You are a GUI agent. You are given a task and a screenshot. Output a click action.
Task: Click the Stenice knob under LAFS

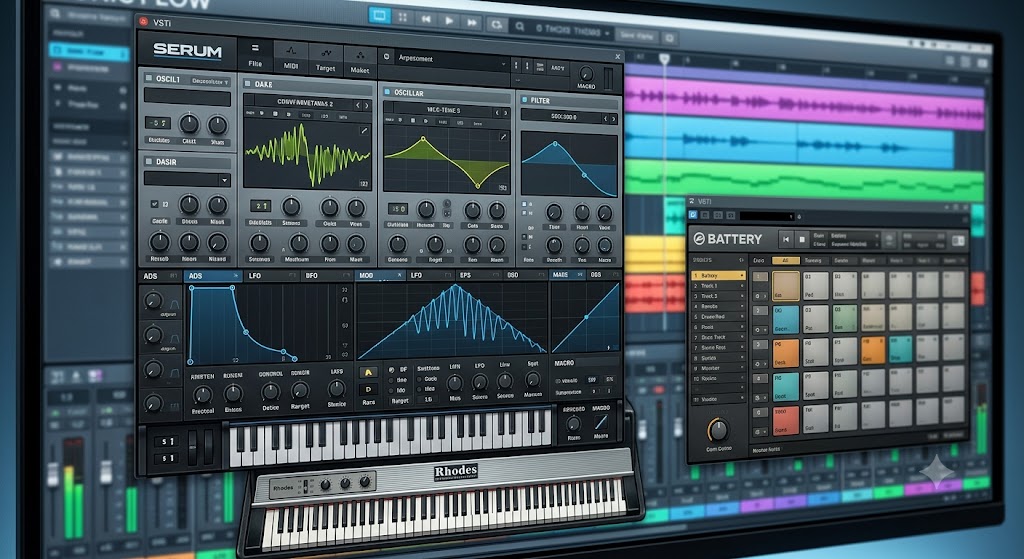336,389
